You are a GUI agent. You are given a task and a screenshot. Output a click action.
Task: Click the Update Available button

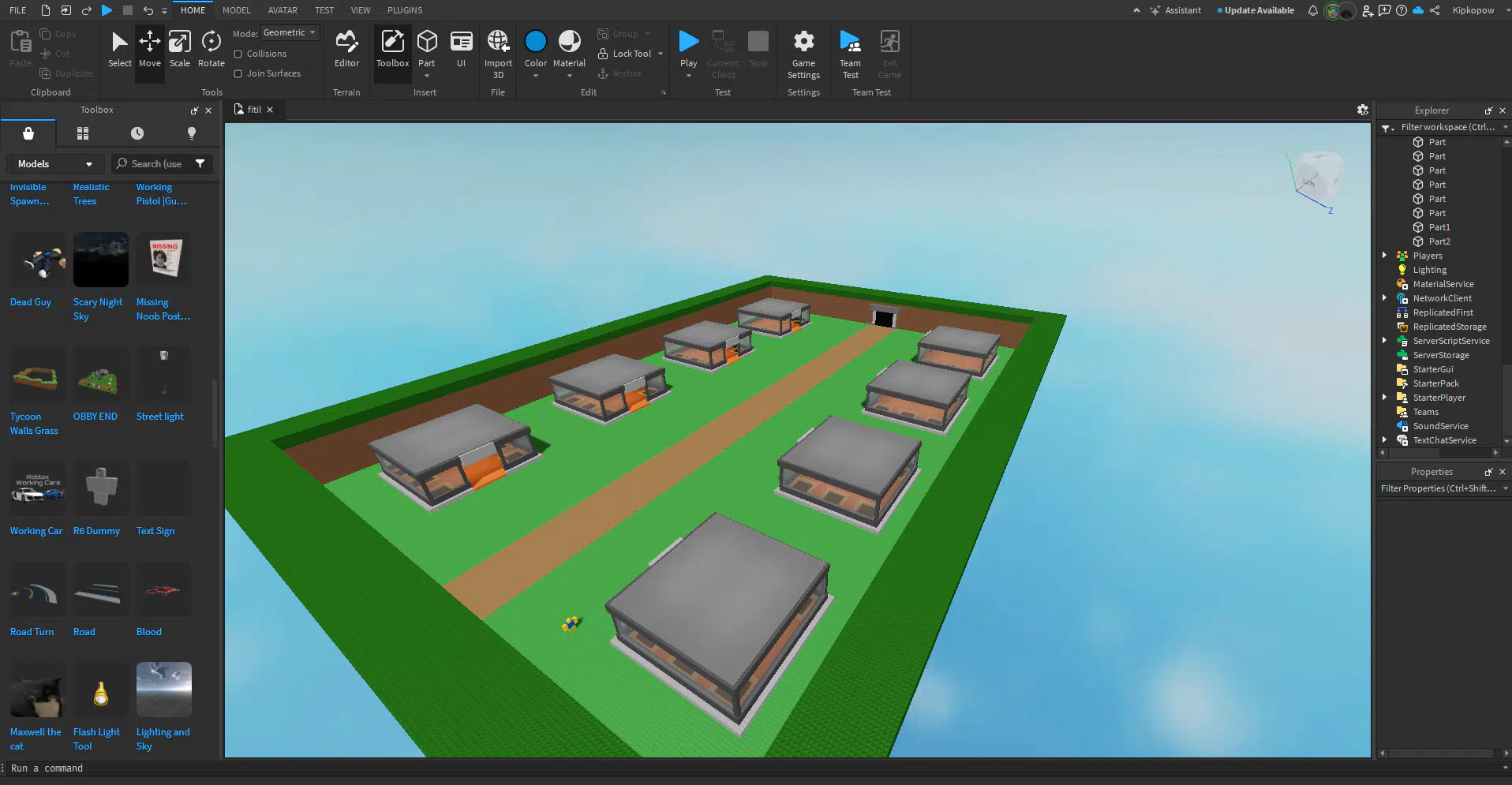click(1258, 10)
